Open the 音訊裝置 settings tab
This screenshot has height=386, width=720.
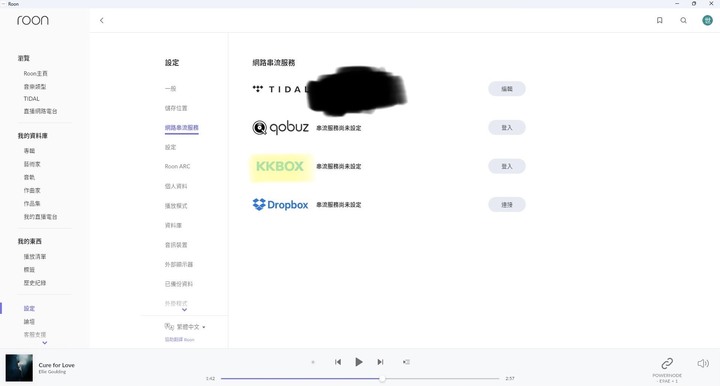(176, 245)
